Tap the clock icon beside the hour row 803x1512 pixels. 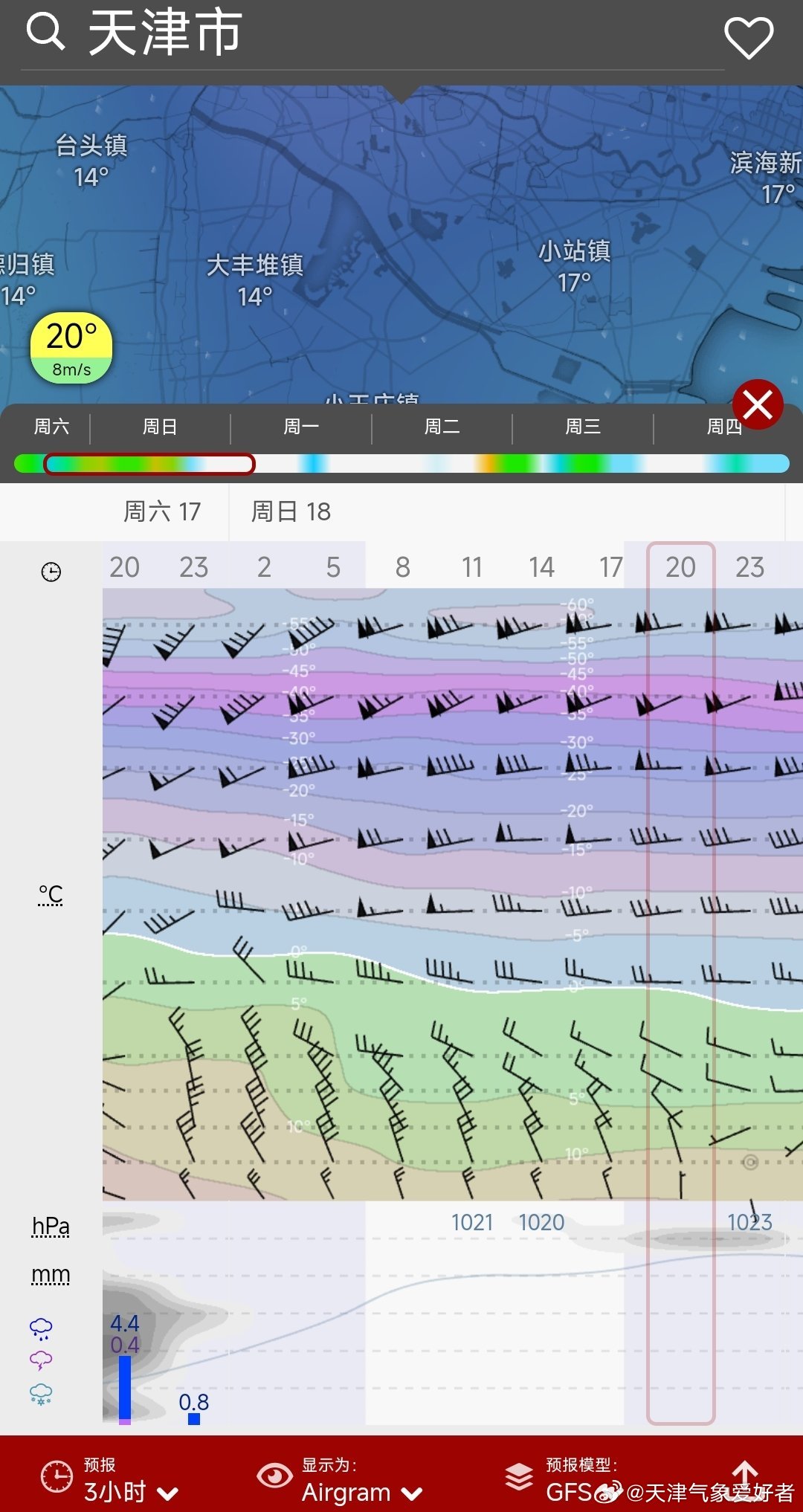point(51,572)
